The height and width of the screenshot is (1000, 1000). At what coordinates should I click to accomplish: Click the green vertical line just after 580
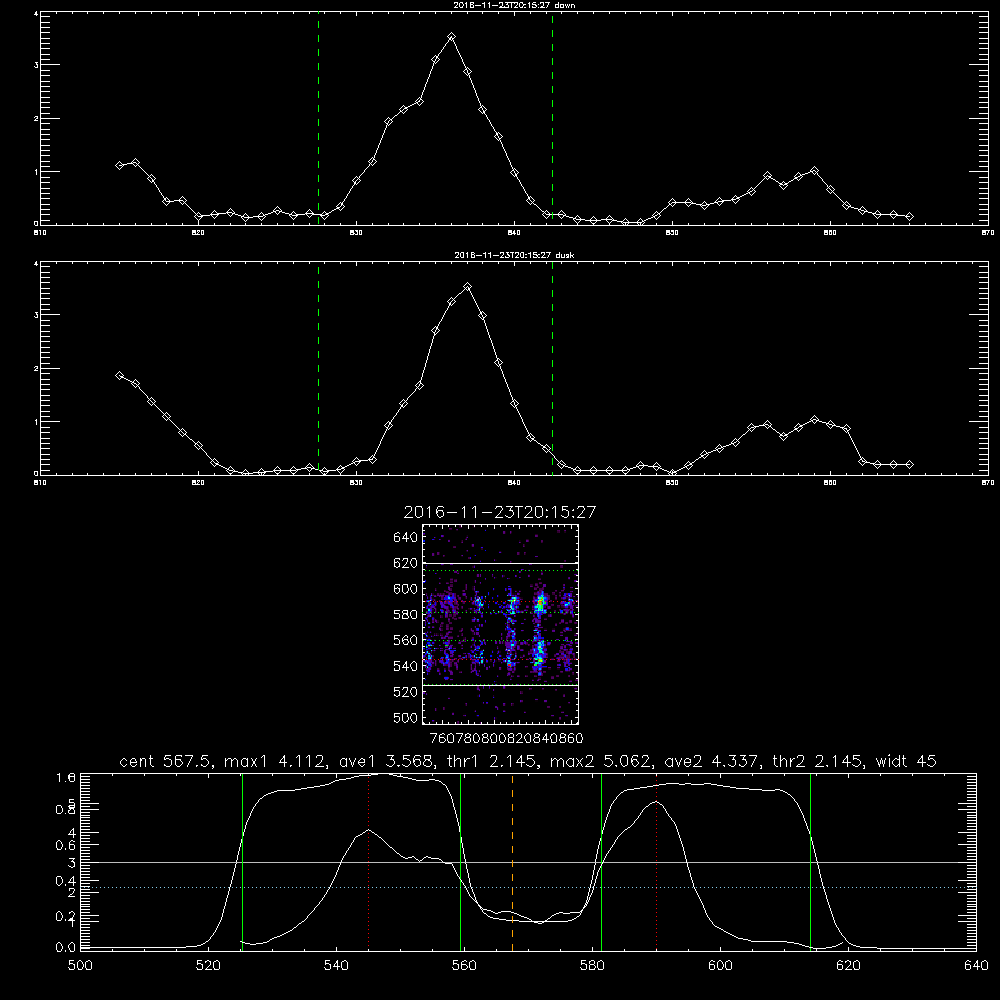pos(601,861)
